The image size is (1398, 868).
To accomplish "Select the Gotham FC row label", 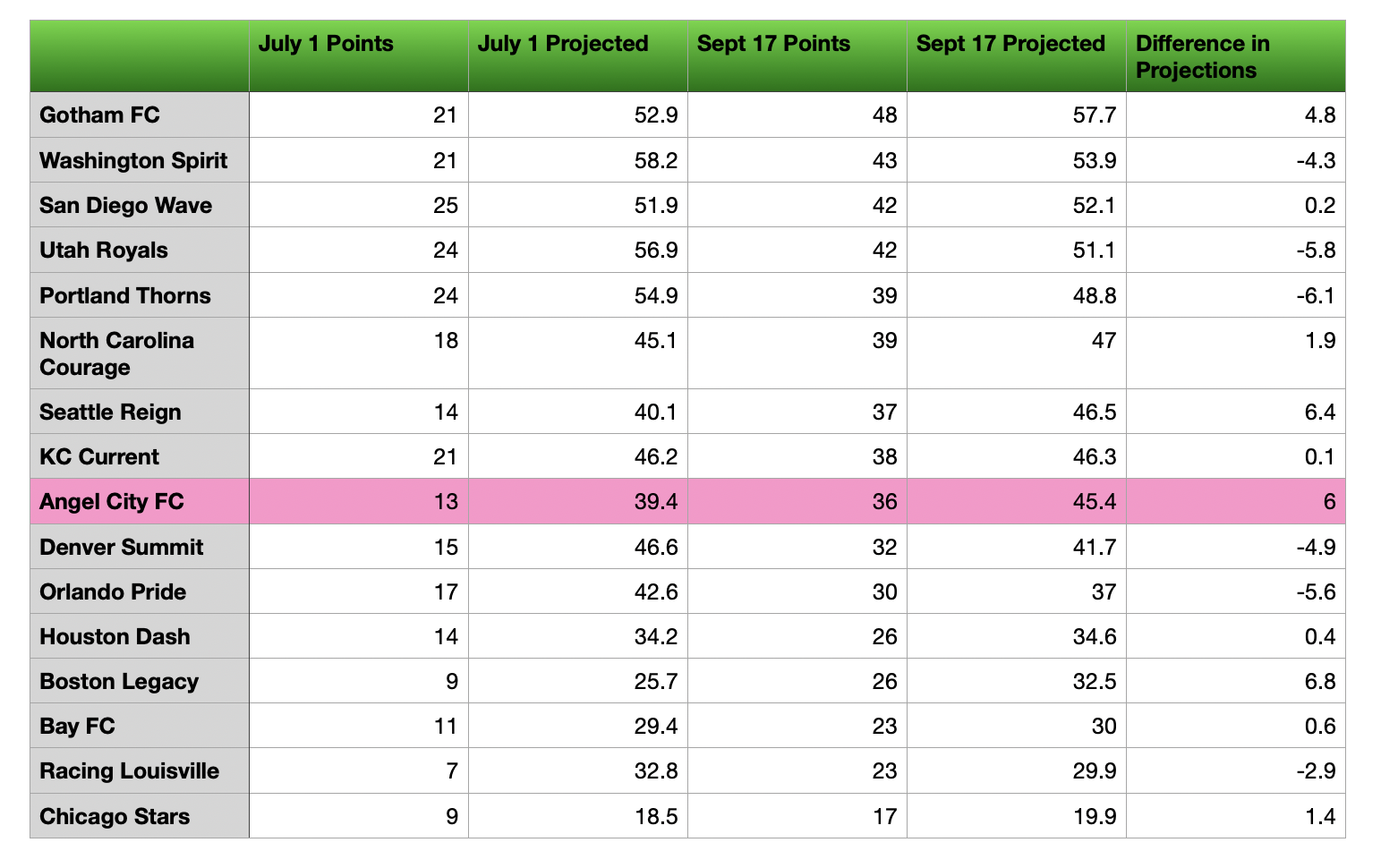I will tap(140, 115).
